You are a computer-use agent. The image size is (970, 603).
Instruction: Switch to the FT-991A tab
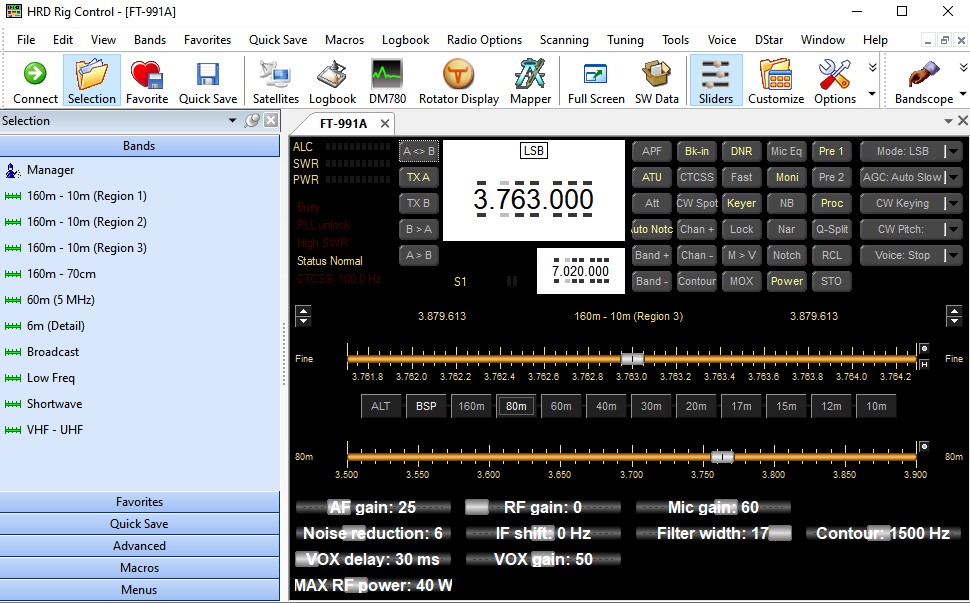[x=343, y=123]
